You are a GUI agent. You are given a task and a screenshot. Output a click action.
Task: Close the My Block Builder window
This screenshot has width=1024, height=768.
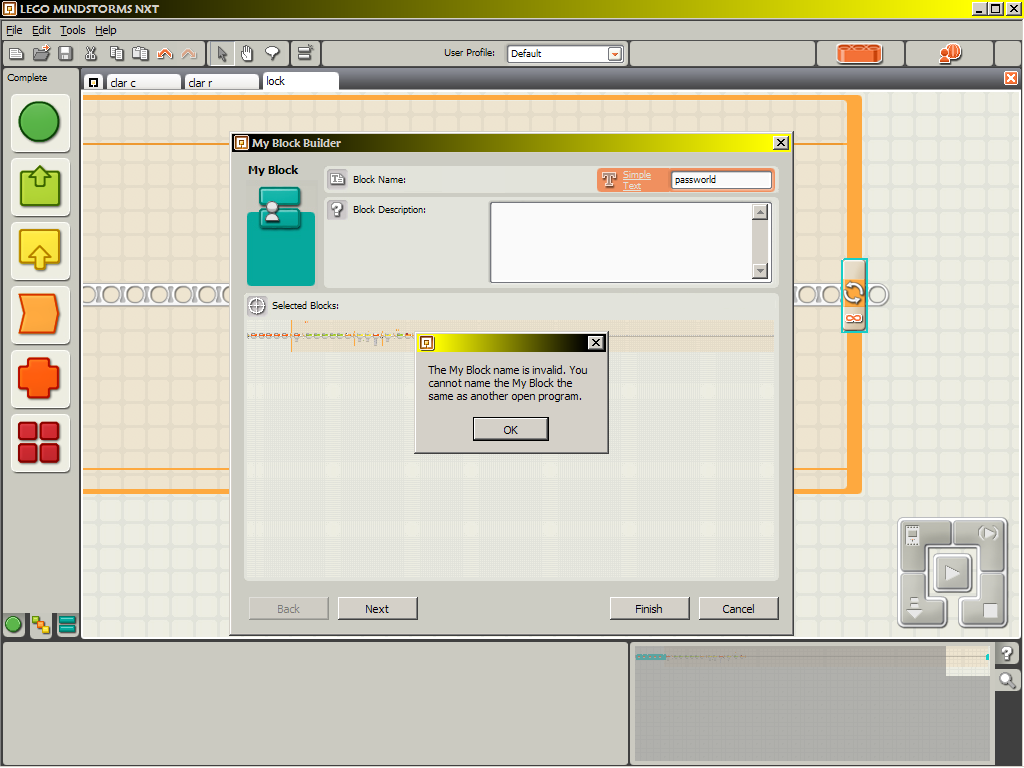pos(780,143)
